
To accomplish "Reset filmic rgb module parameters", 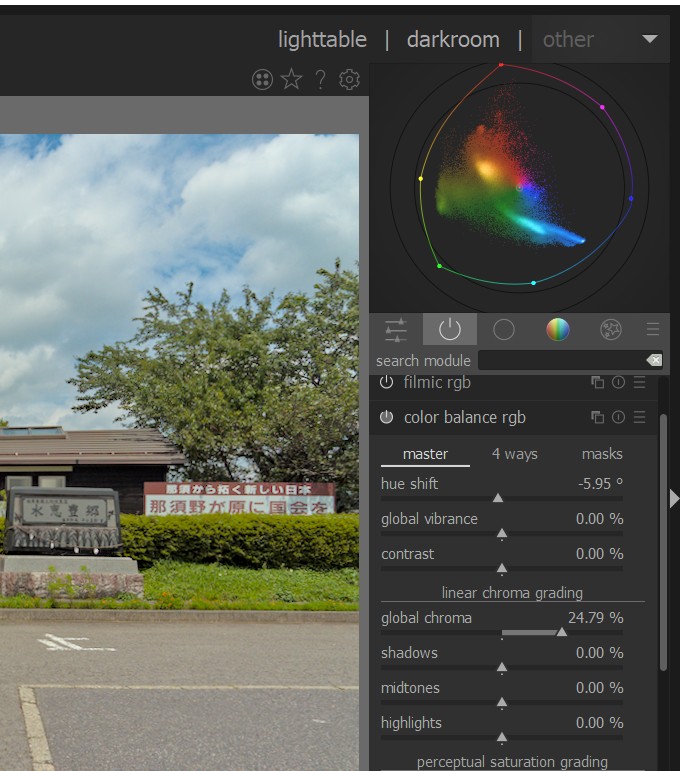I will tap(619, 382).
